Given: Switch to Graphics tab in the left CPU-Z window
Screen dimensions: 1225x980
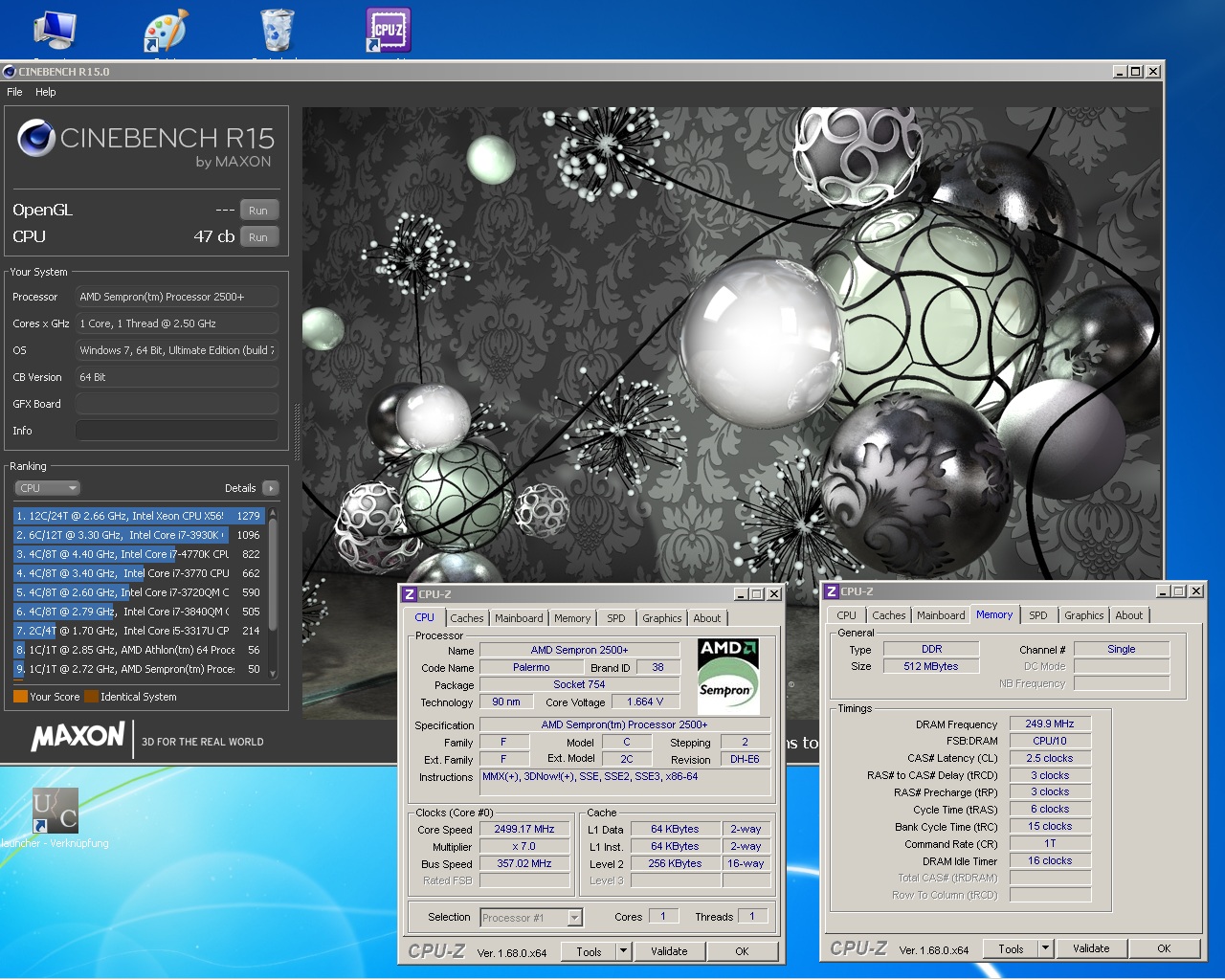Looking at the screenshot, I should (x=662, y=618).
